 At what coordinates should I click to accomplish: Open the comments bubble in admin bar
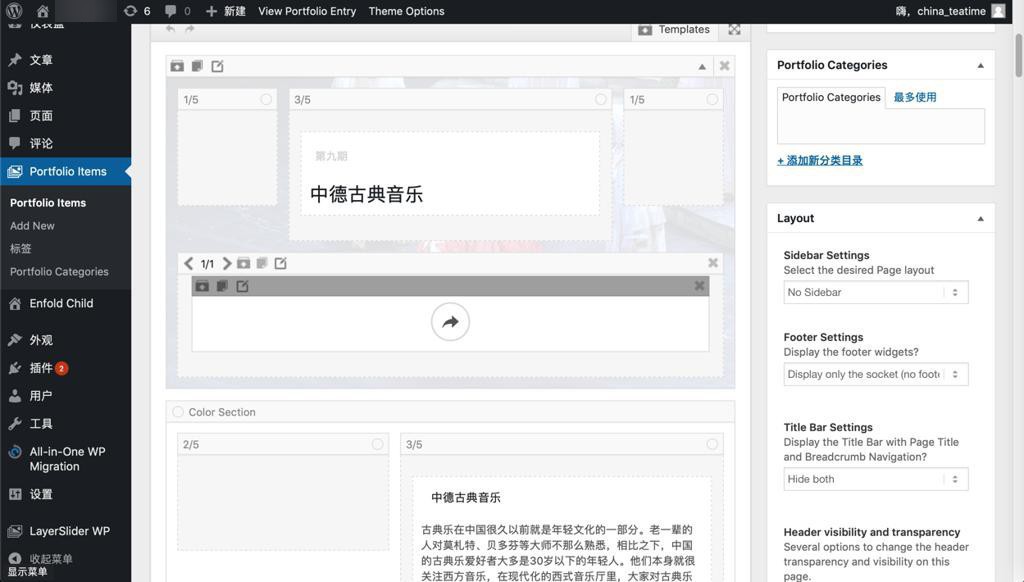click(x=178, y=11)
